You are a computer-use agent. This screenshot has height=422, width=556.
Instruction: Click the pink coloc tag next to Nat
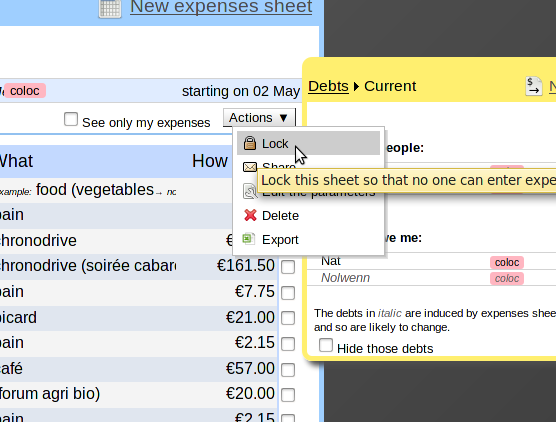(x=507, y=262)
